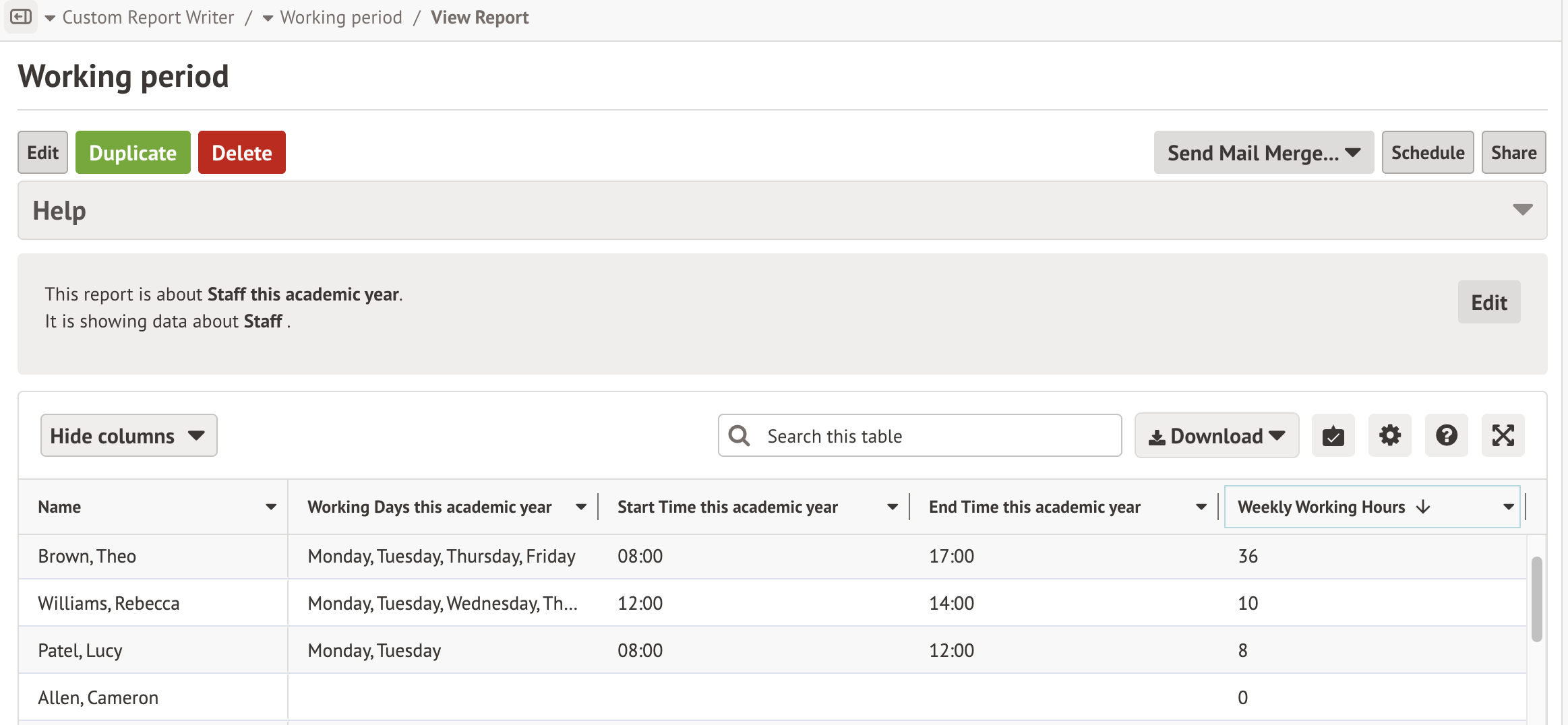Open the Name column menu arrow
Screen dimensions: 1568x725
(271, 507)
